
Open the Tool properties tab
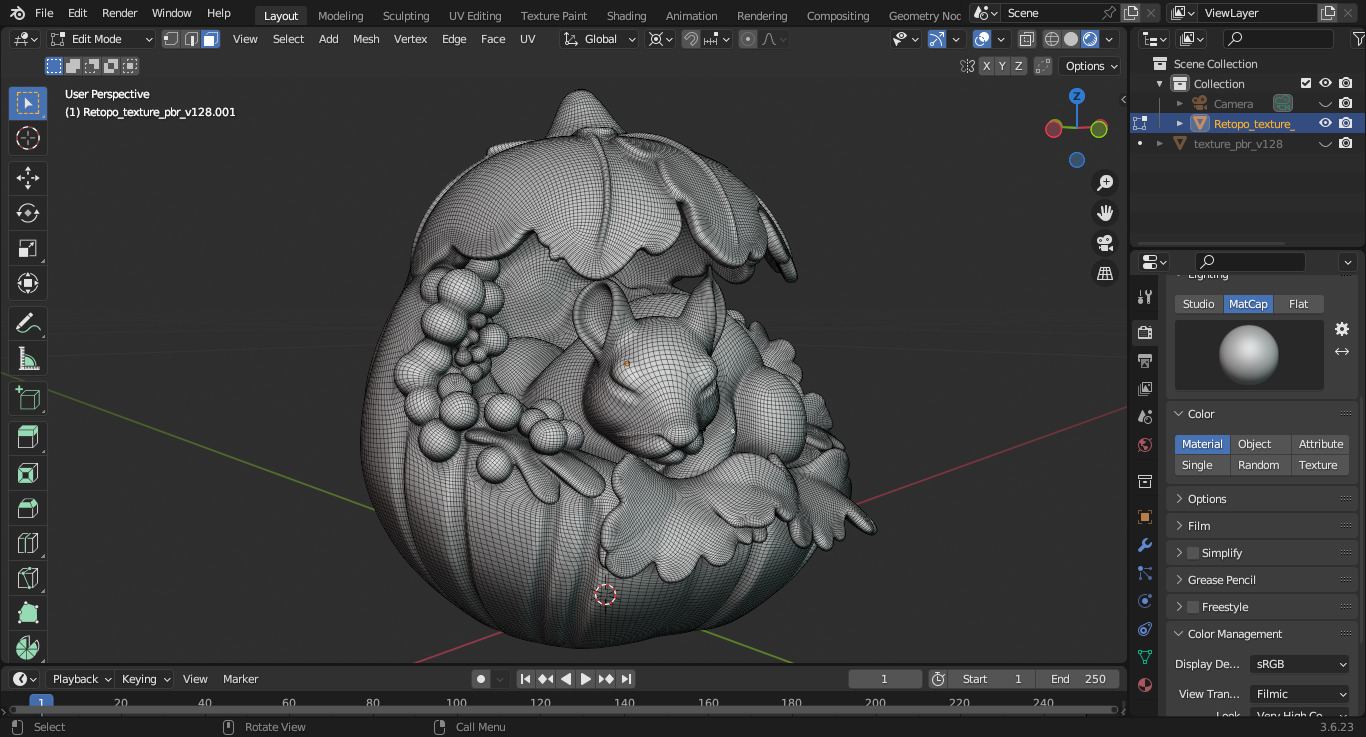click(1145, 297)
